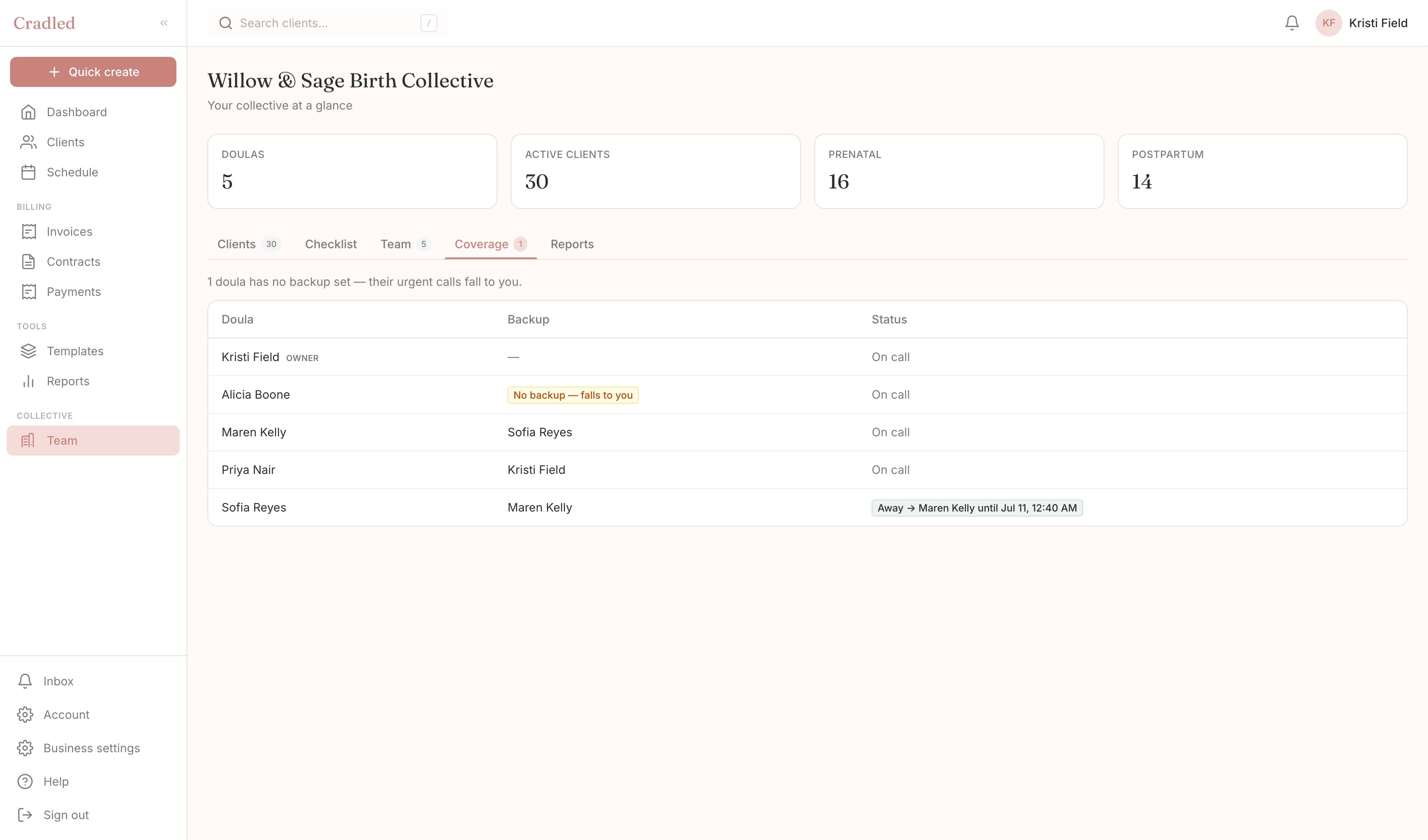1428x840 pixels.
Task: Click Sofia Reyes backup for Maren Kelly
Action: tap(539, 432)
